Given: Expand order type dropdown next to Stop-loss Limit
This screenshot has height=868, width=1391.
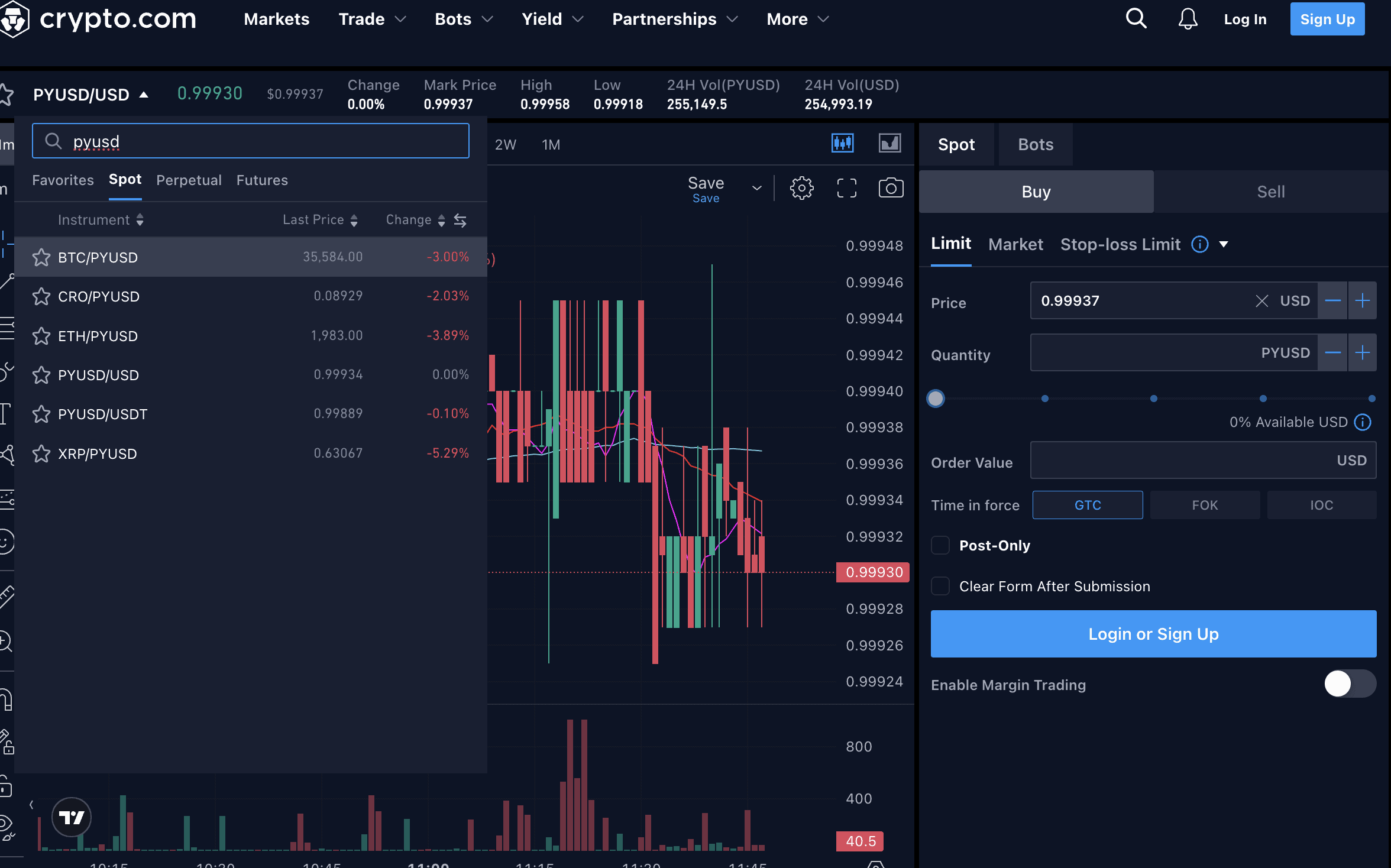Looking at the screenshot, I should coord(1224,244).
